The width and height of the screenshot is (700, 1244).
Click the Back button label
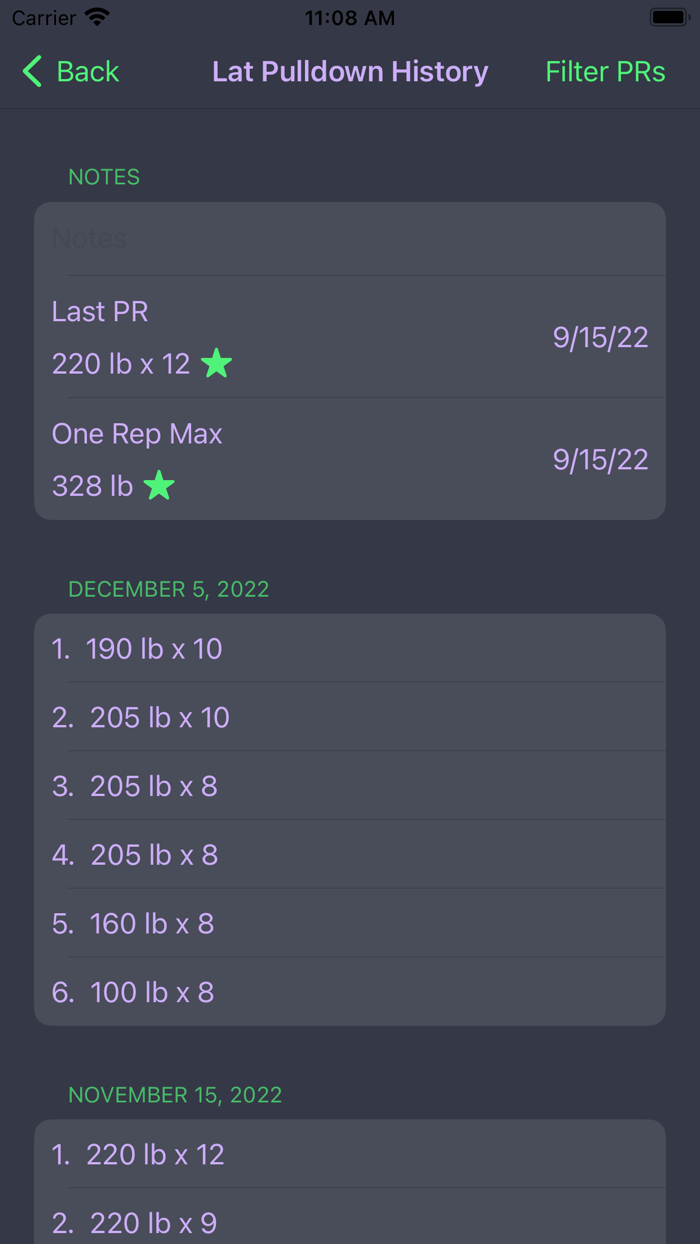click(87, 71)
